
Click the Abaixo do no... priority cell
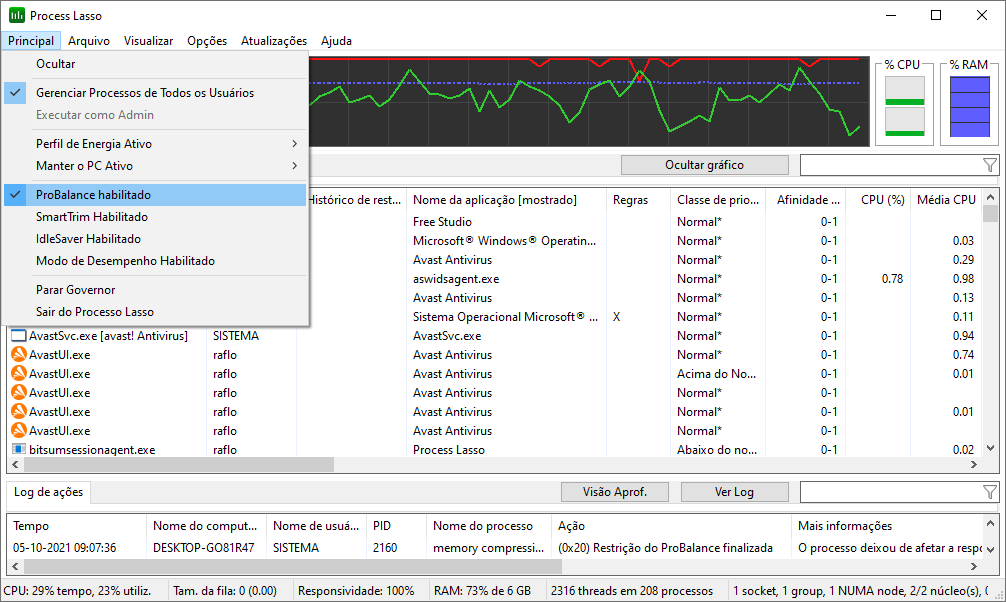click(717, 450)
